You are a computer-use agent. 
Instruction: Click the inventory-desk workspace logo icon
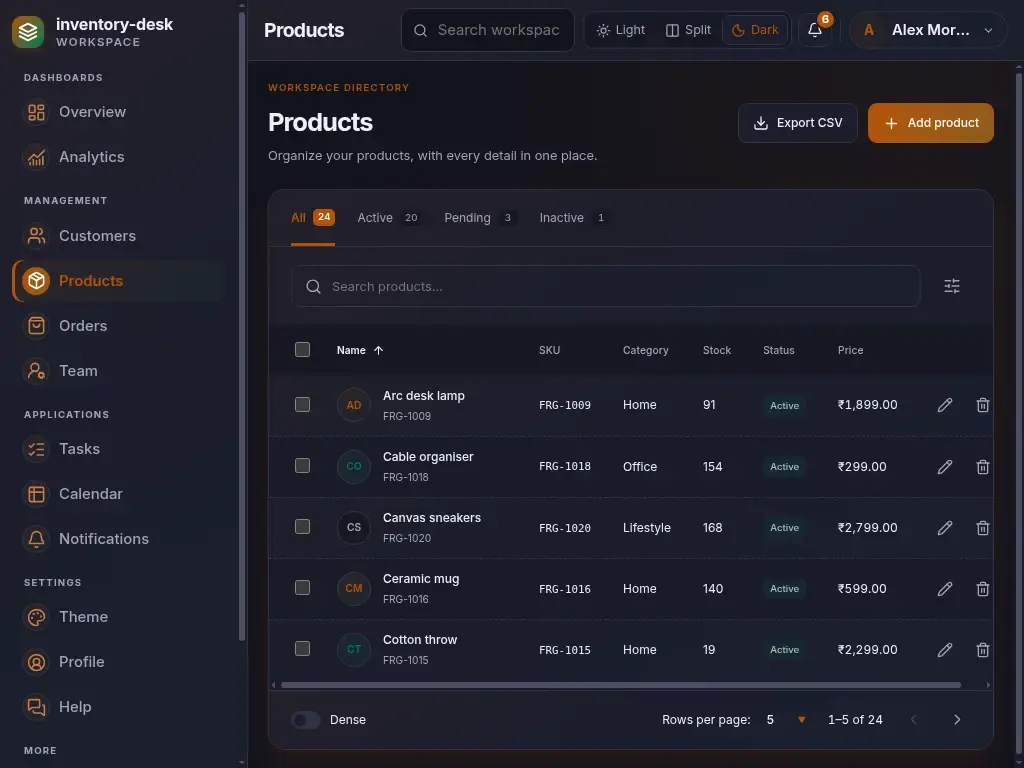[x=28, y=31]
